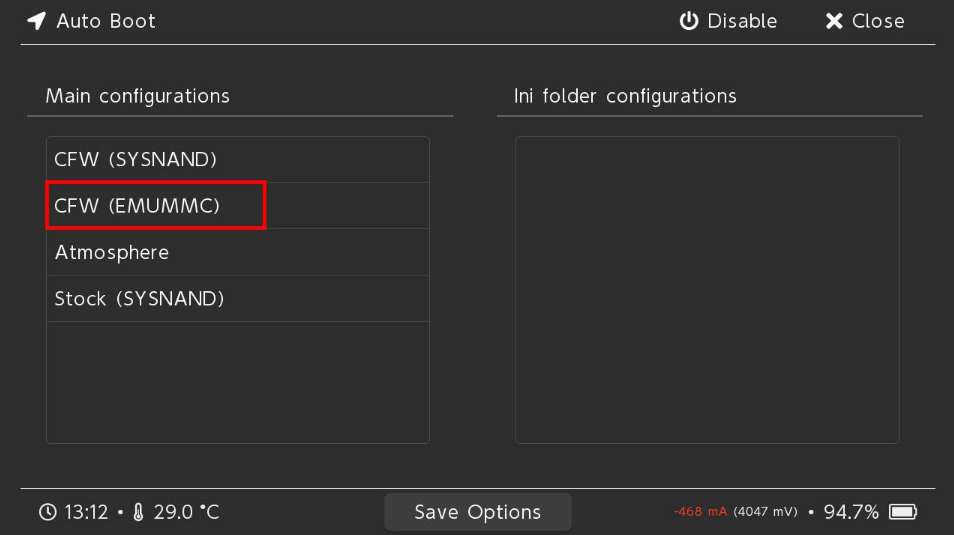
Task: Click the Ini folder configurations heading
Action: coord(625,96)
